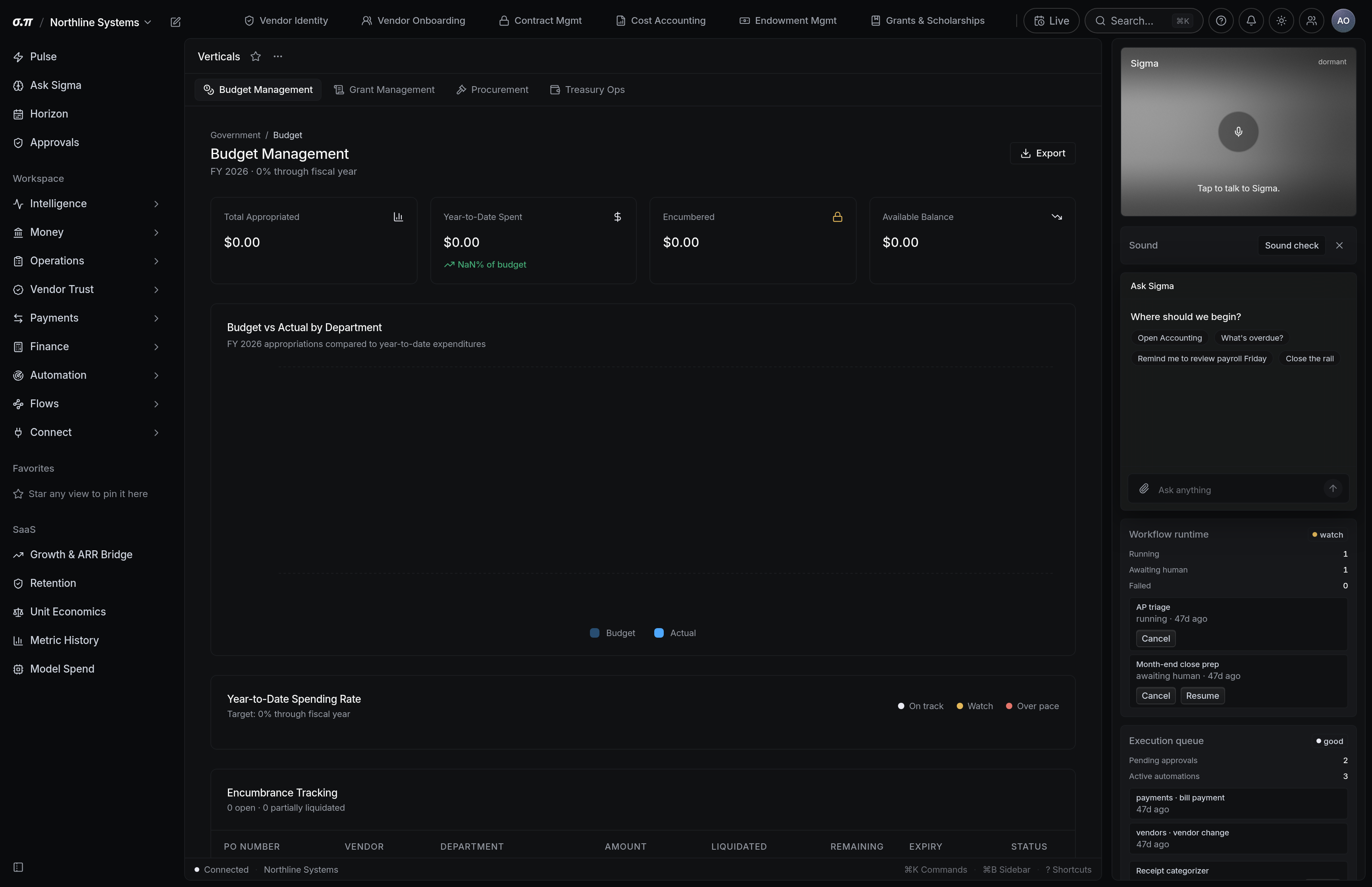Select the Budget Management tab
The width and height of the screenshot is (1372, 887).
pos(258,90)
